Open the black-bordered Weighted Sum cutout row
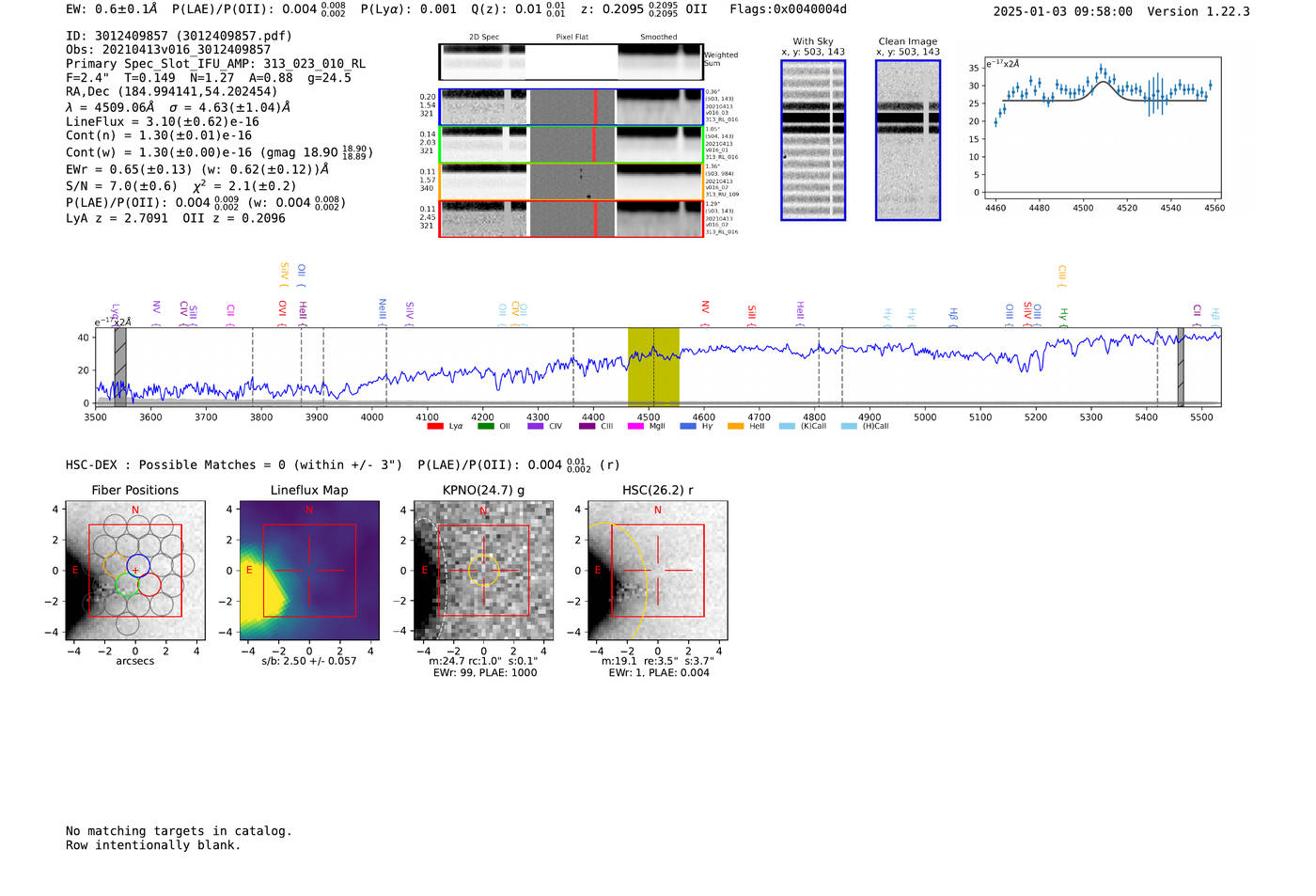 (x=571, y=62)
